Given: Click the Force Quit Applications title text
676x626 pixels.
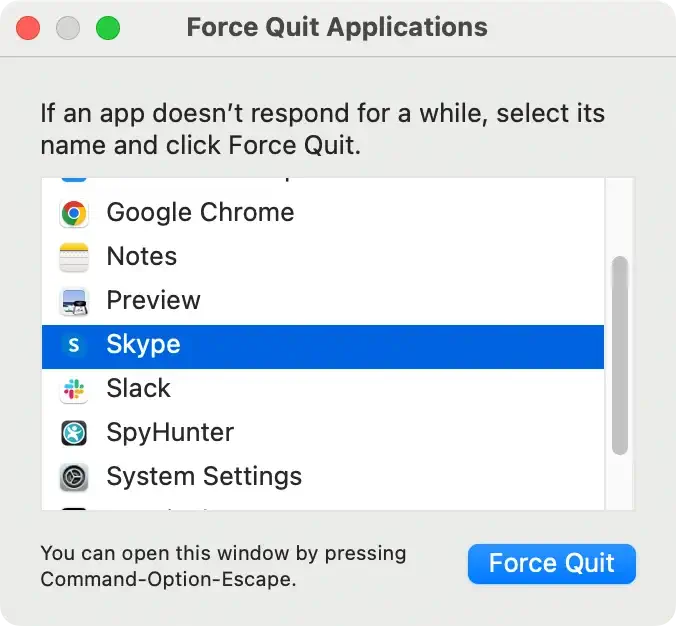Looking at the screenshot, I should pyautogui.click(x=337, y=27).
